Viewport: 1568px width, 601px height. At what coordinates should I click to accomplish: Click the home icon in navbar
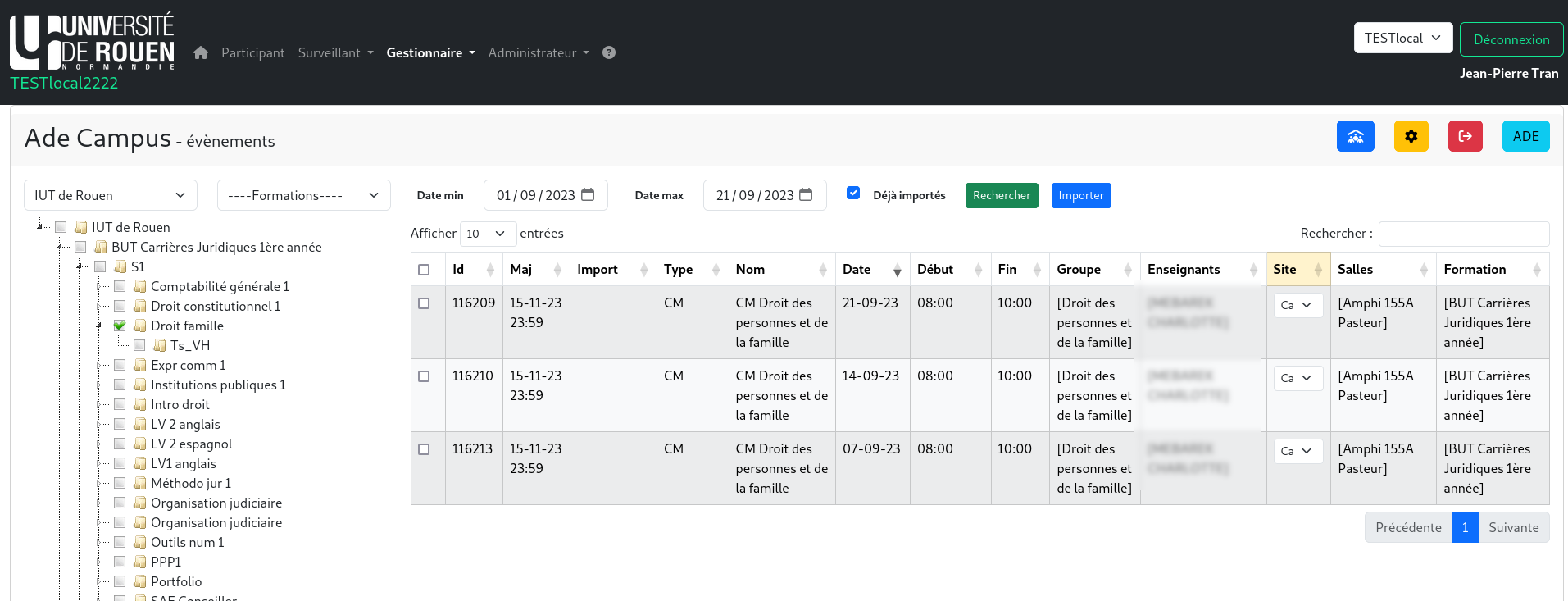coord(201,52)
